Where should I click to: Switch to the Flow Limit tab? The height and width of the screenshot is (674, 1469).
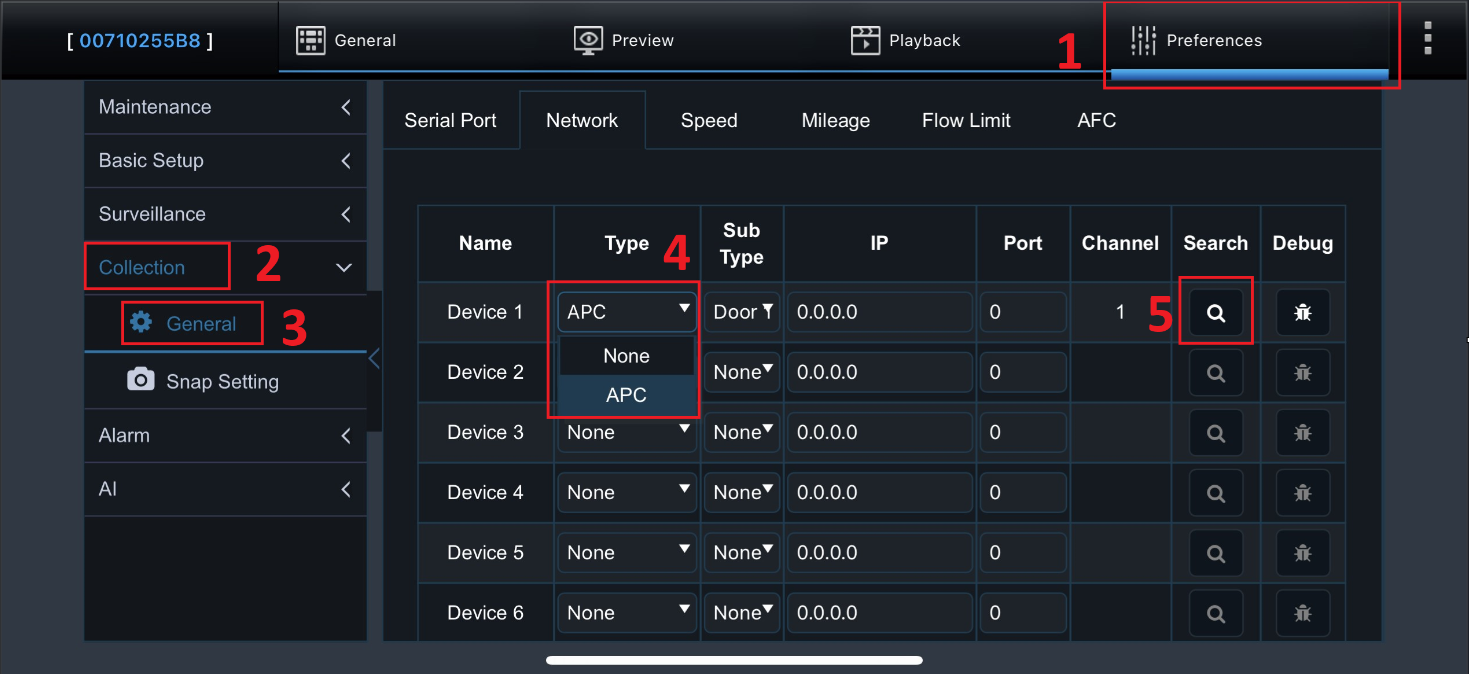pyautogui.click(x=966, y=121)
